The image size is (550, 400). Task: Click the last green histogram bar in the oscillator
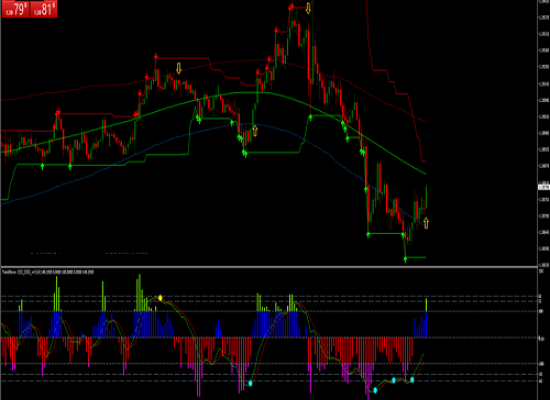[427, 305]
